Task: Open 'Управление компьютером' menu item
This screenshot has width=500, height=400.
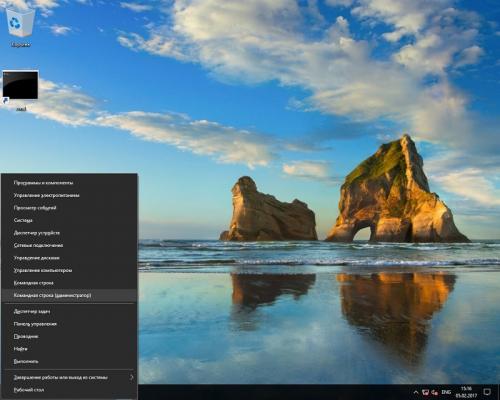Action: (x=69, y=270)
